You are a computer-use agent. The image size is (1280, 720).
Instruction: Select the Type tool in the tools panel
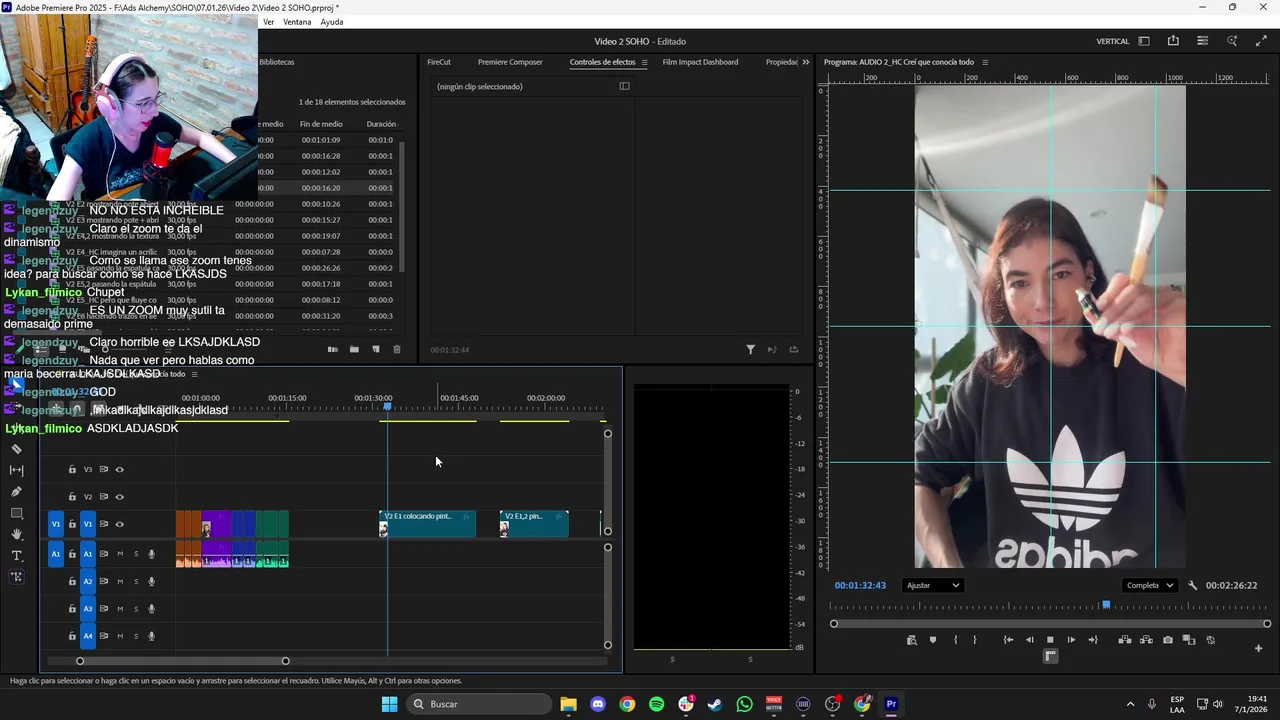pos(16,556)
